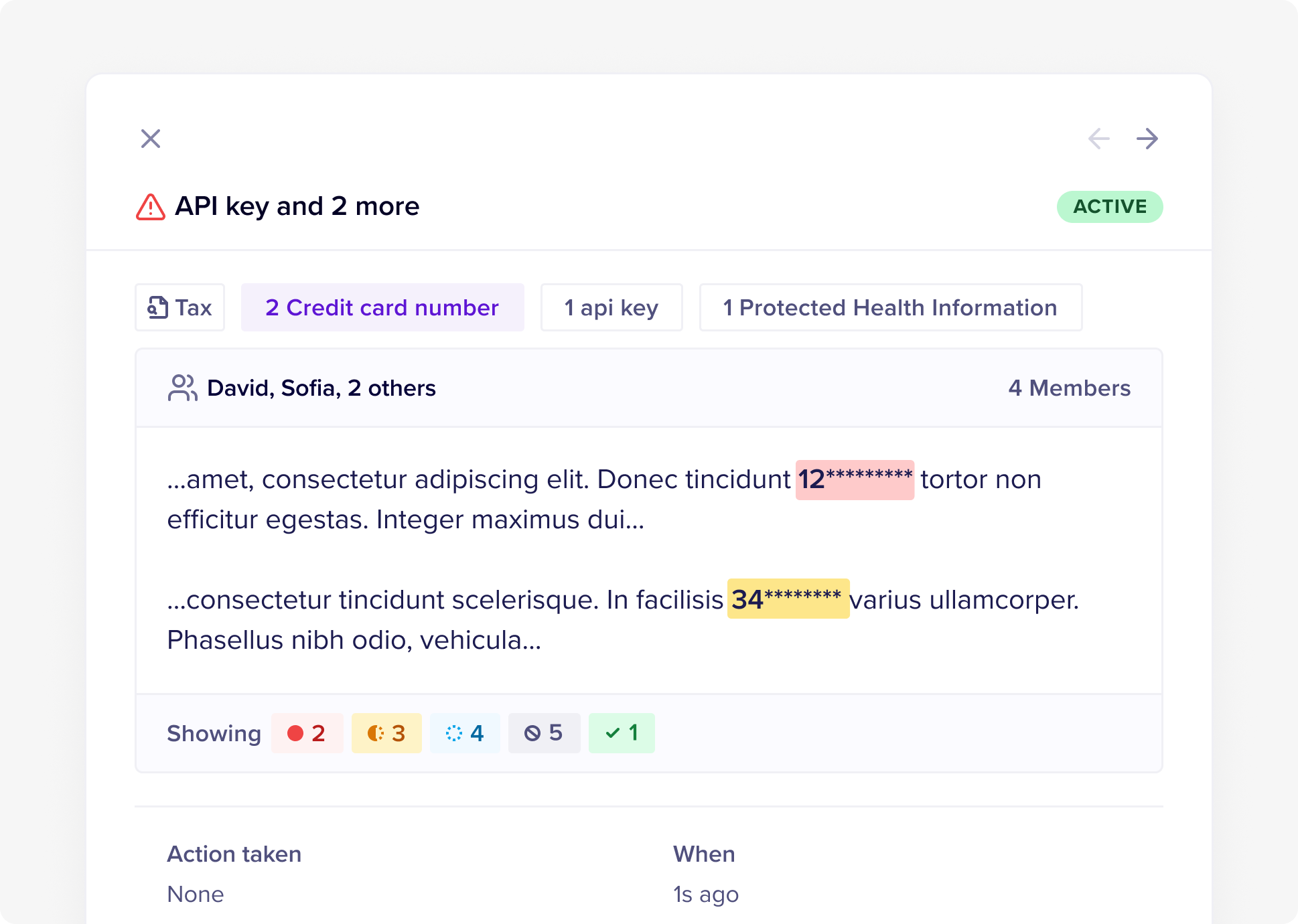Toggle the red severity filter showing 2
This screenshot has height=924, width=1298.
coord(307,733)
